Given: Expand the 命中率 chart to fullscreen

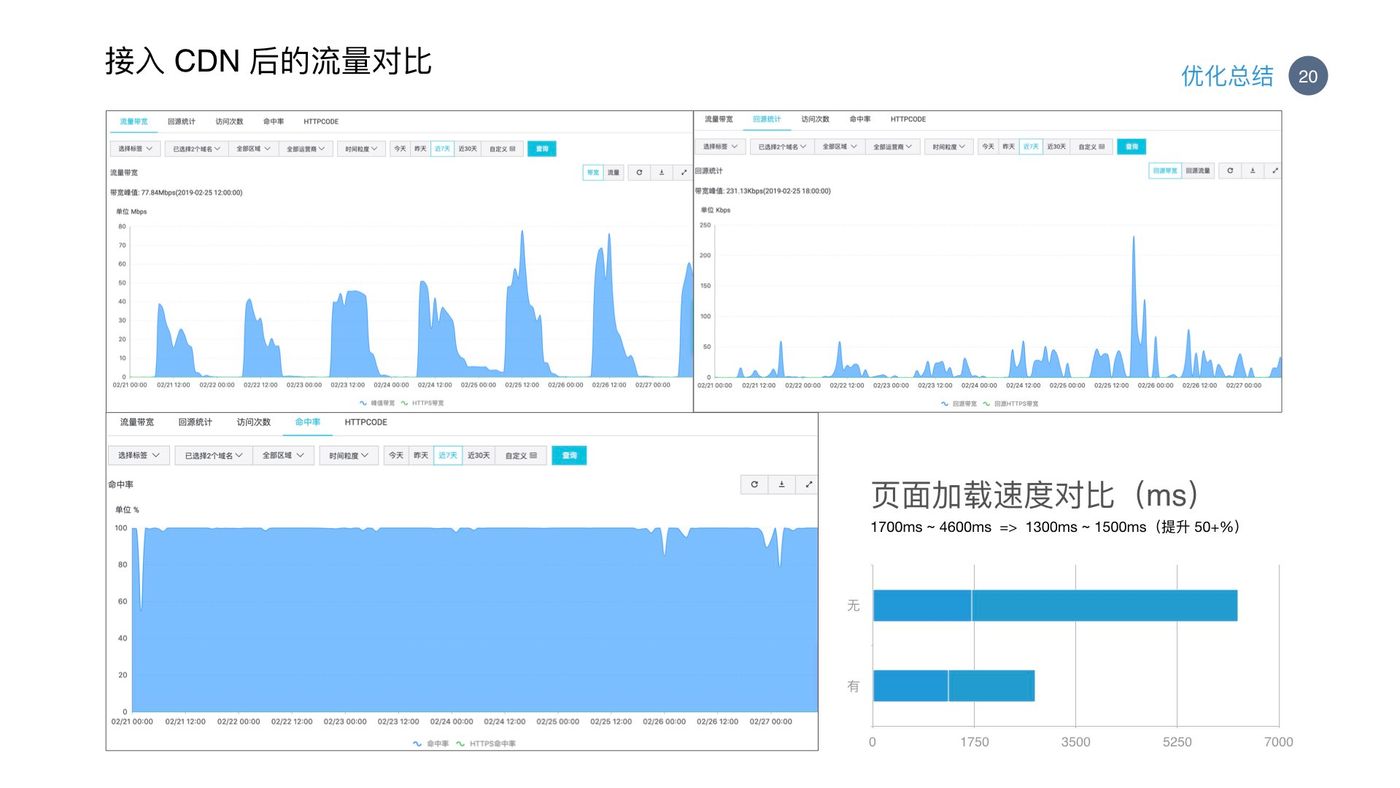Looking at the screenshot, I should tap(808, 484).
